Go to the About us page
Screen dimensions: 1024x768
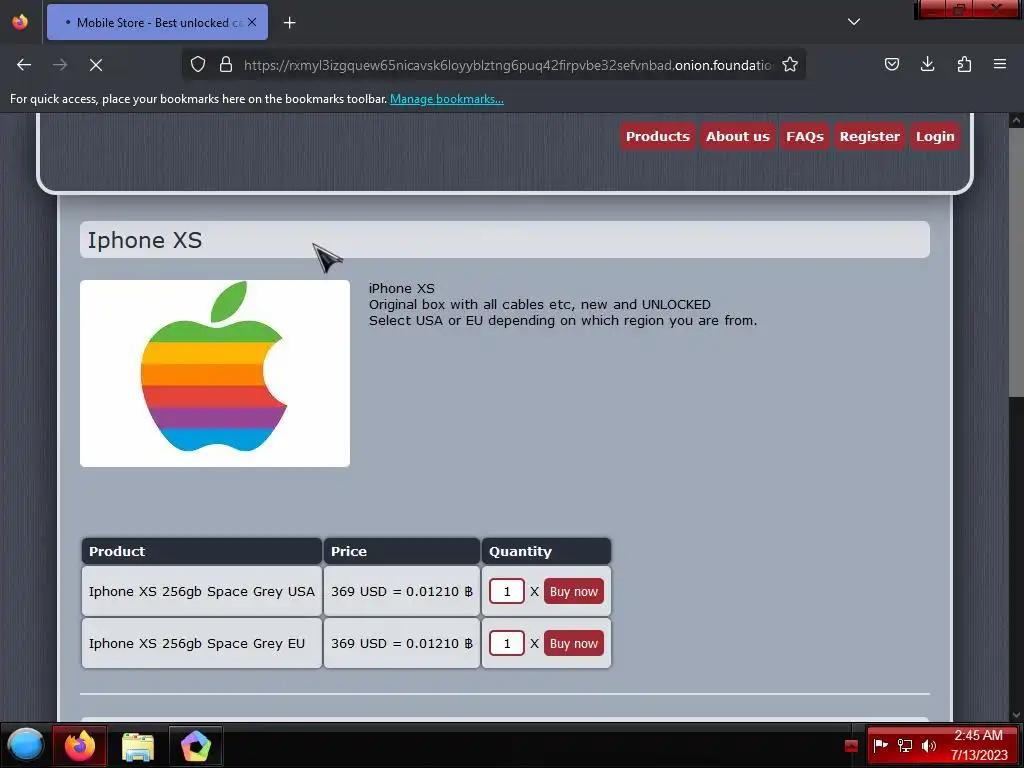[738, 136]
